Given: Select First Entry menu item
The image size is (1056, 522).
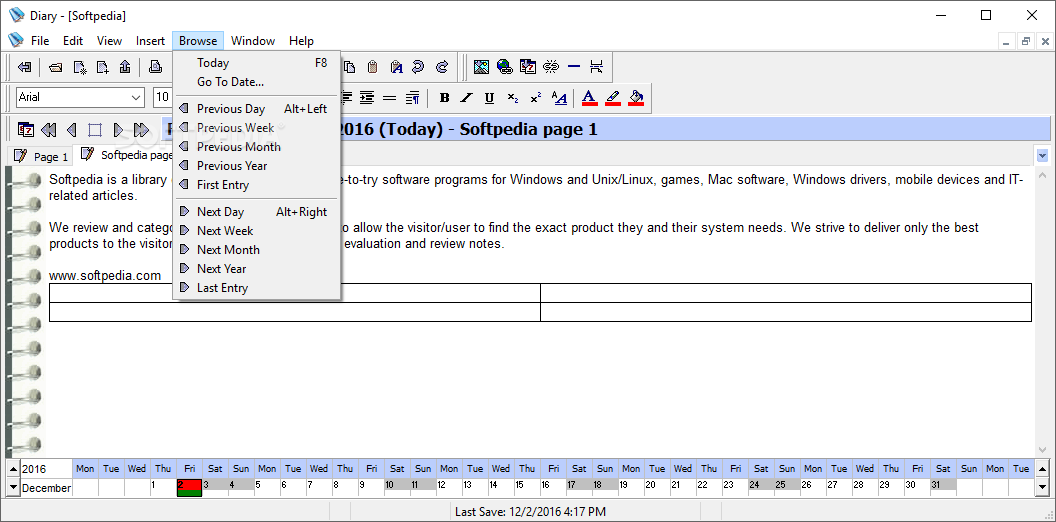Looking at the screenshot, I should point(256,185).
